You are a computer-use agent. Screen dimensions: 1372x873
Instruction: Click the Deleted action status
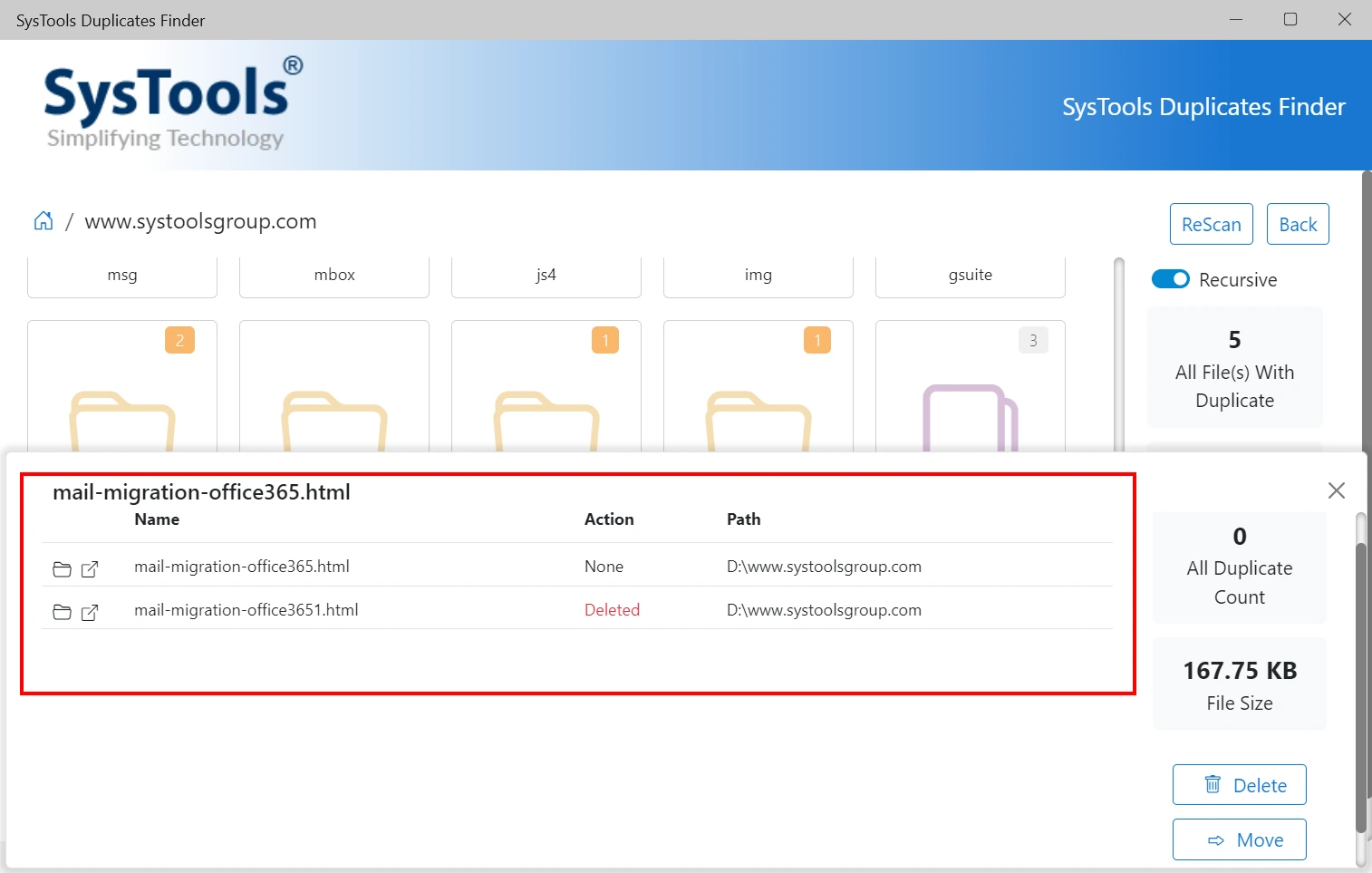tap(612, 610)
